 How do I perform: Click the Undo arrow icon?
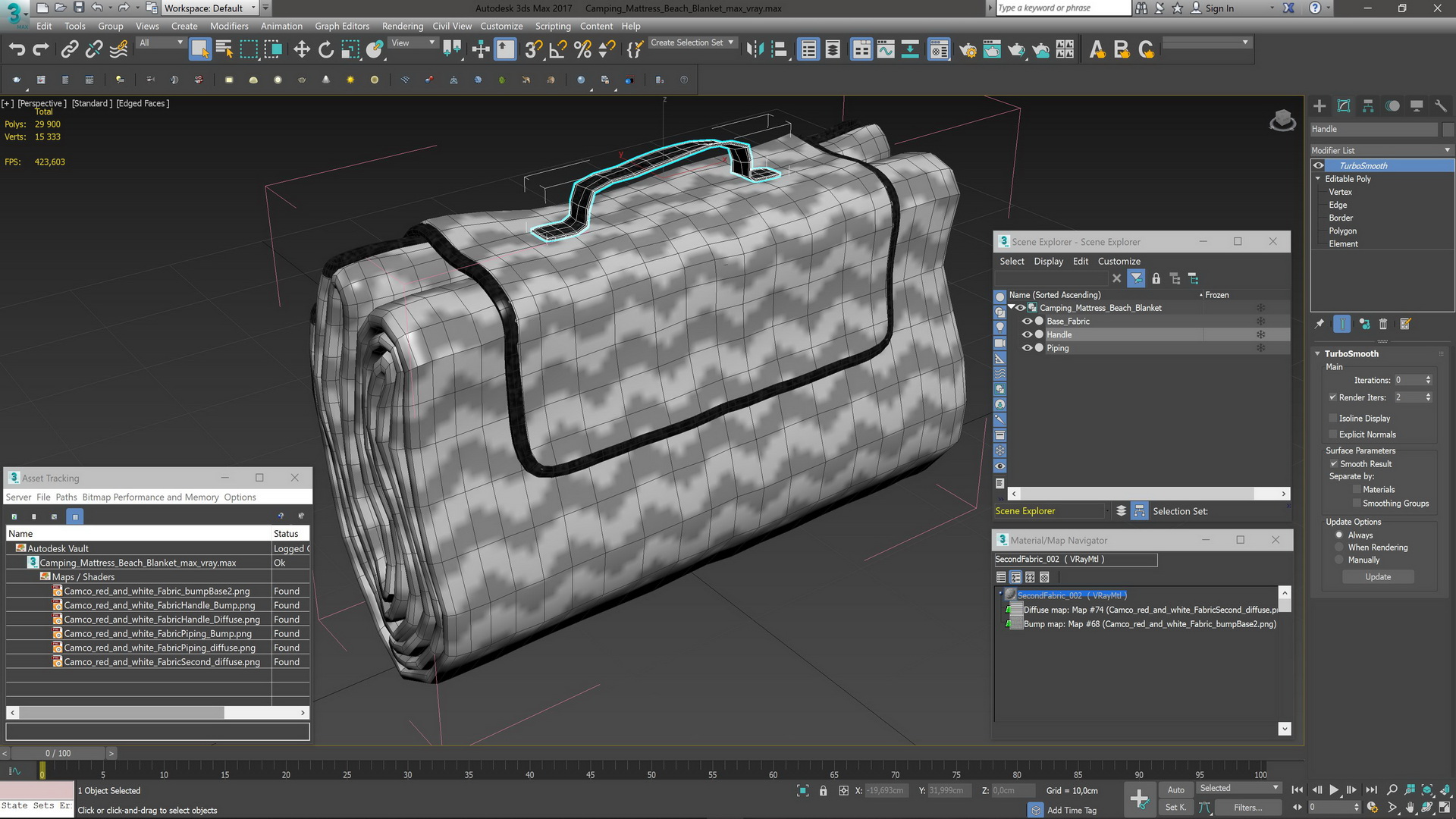[x=17, y=50]
